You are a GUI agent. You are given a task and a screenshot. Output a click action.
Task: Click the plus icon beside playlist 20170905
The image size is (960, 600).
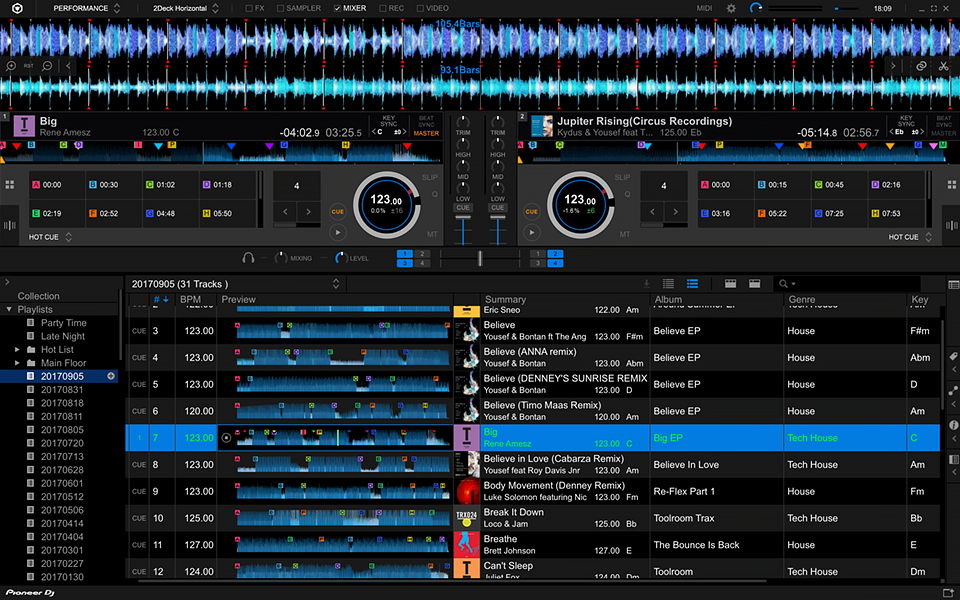click(111, 376)
